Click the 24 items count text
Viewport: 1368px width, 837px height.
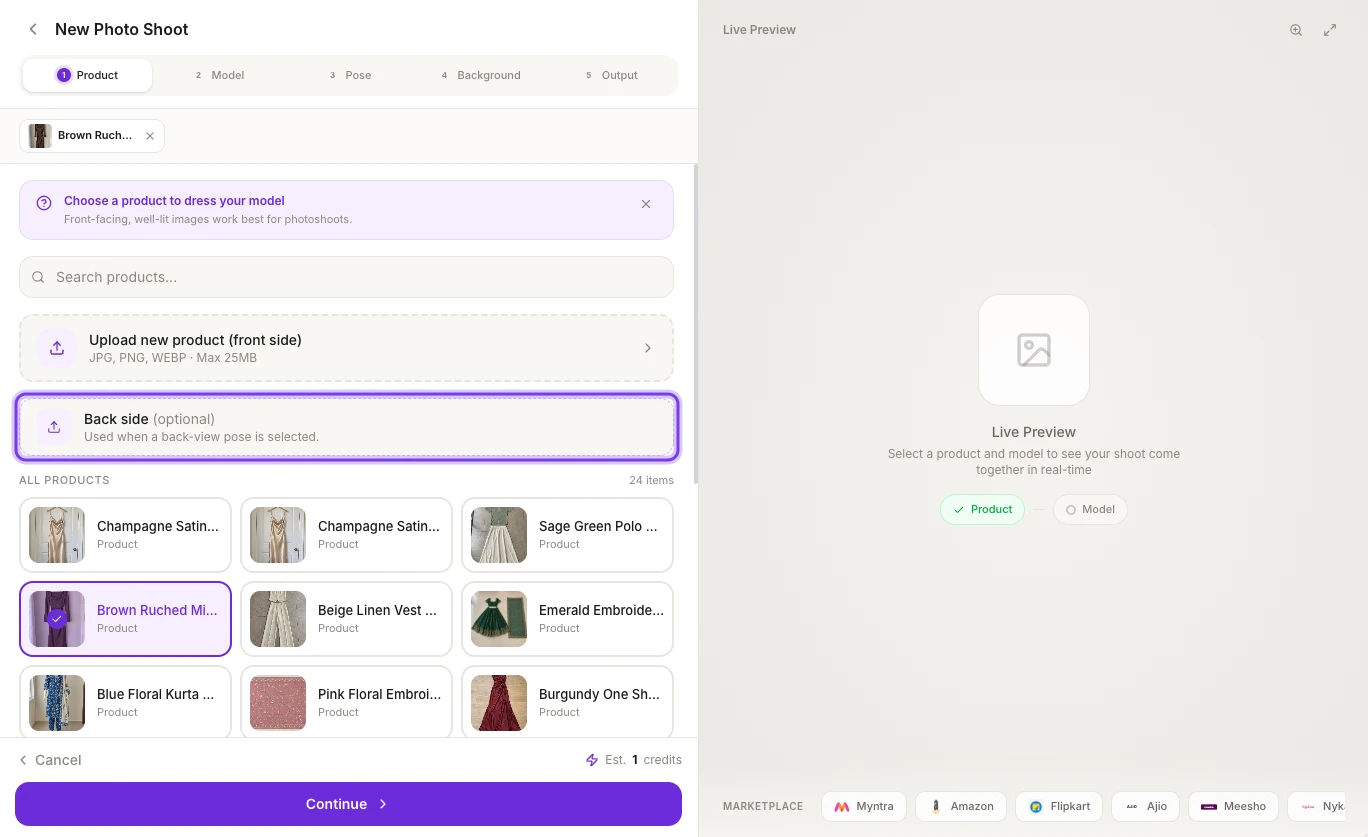coord(651,480)
